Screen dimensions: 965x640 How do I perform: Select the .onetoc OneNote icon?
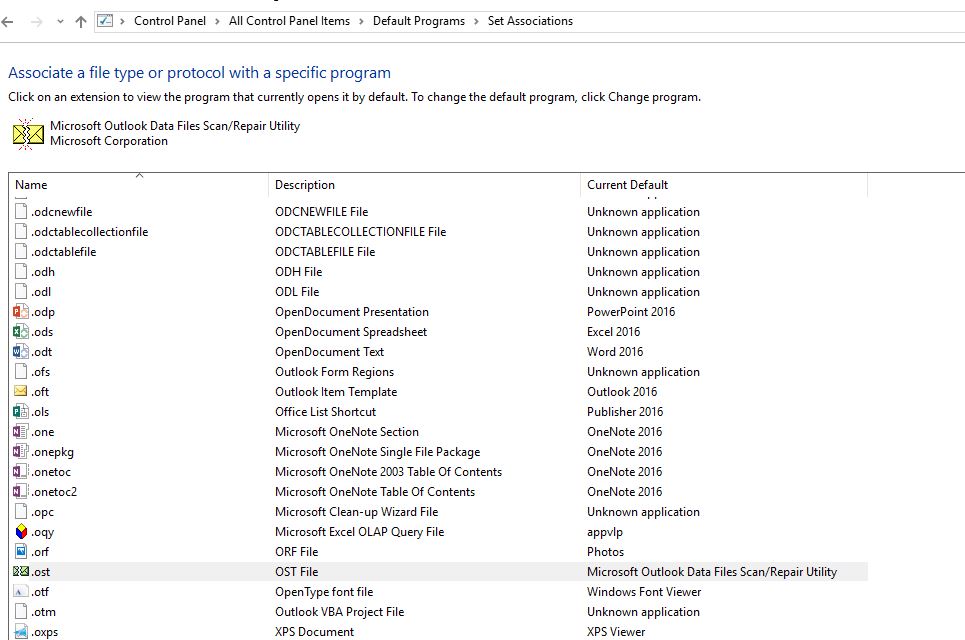click(21, 471)
